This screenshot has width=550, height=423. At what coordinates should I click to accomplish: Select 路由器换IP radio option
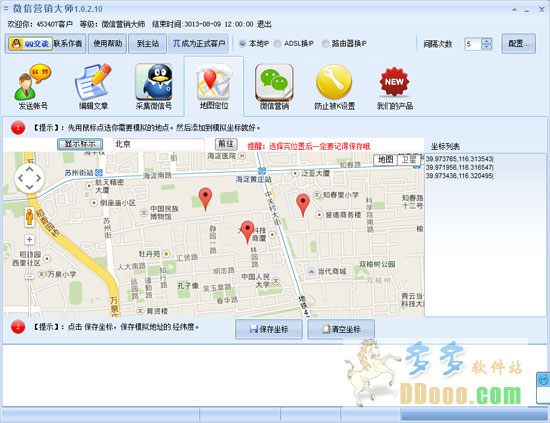point(325,43)
